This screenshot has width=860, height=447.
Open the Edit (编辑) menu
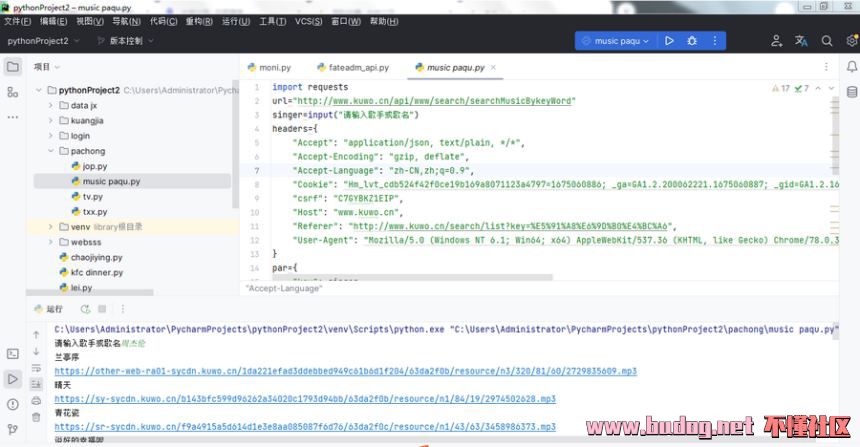pyautogui.click(x=53, y=21)
